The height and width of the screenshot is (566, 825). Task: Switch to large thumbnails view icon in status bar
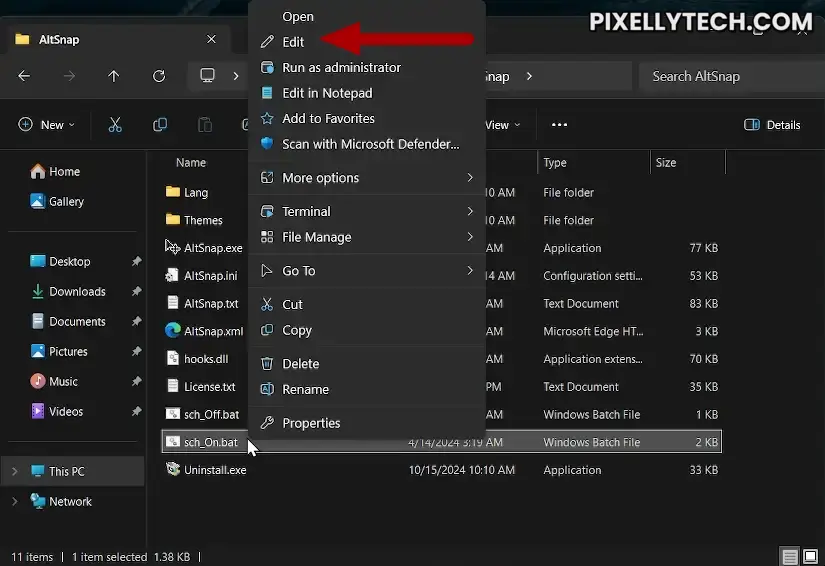(x=810, y=556)
